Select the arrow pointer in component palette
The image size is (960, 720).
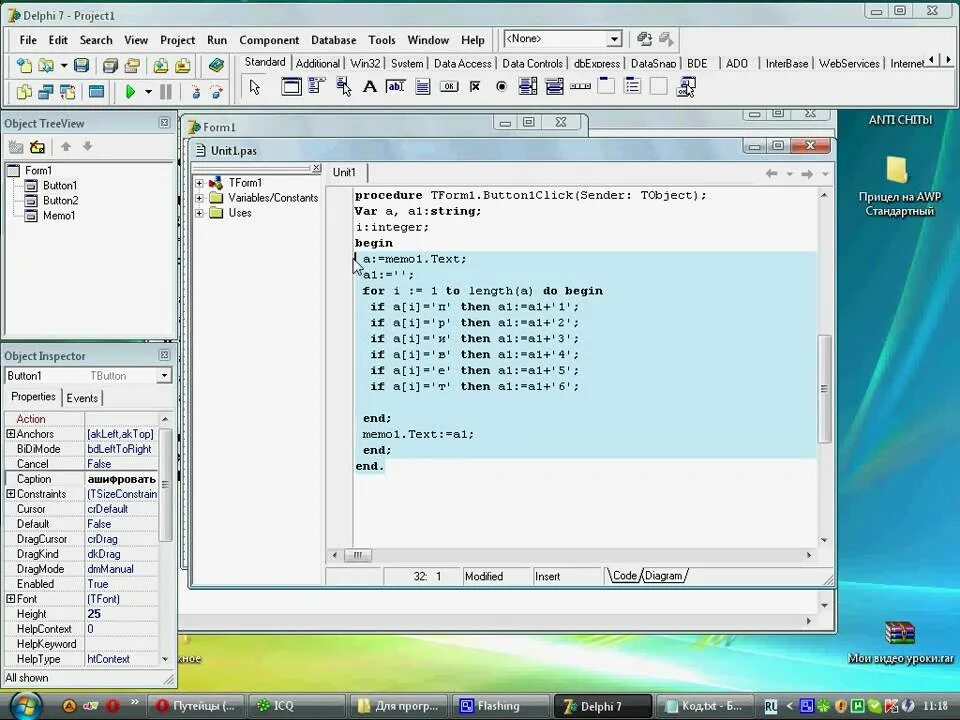point(255,87)
